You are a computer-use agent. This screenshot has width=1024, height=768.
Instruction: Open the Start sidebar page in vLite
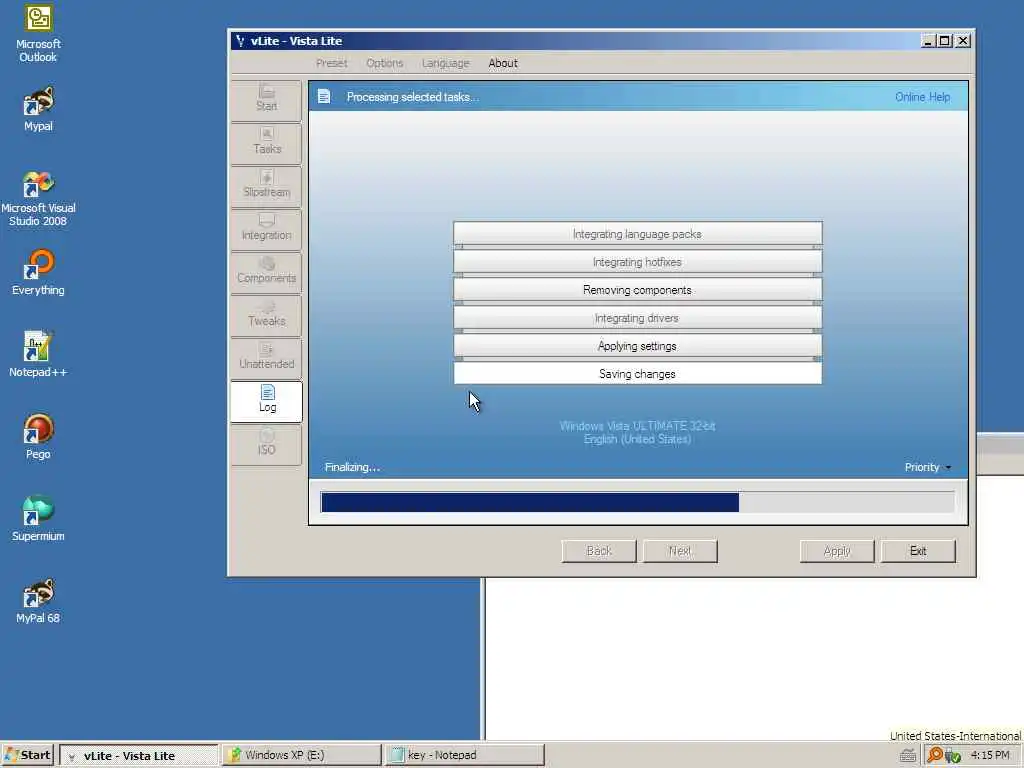click(266, 99)
